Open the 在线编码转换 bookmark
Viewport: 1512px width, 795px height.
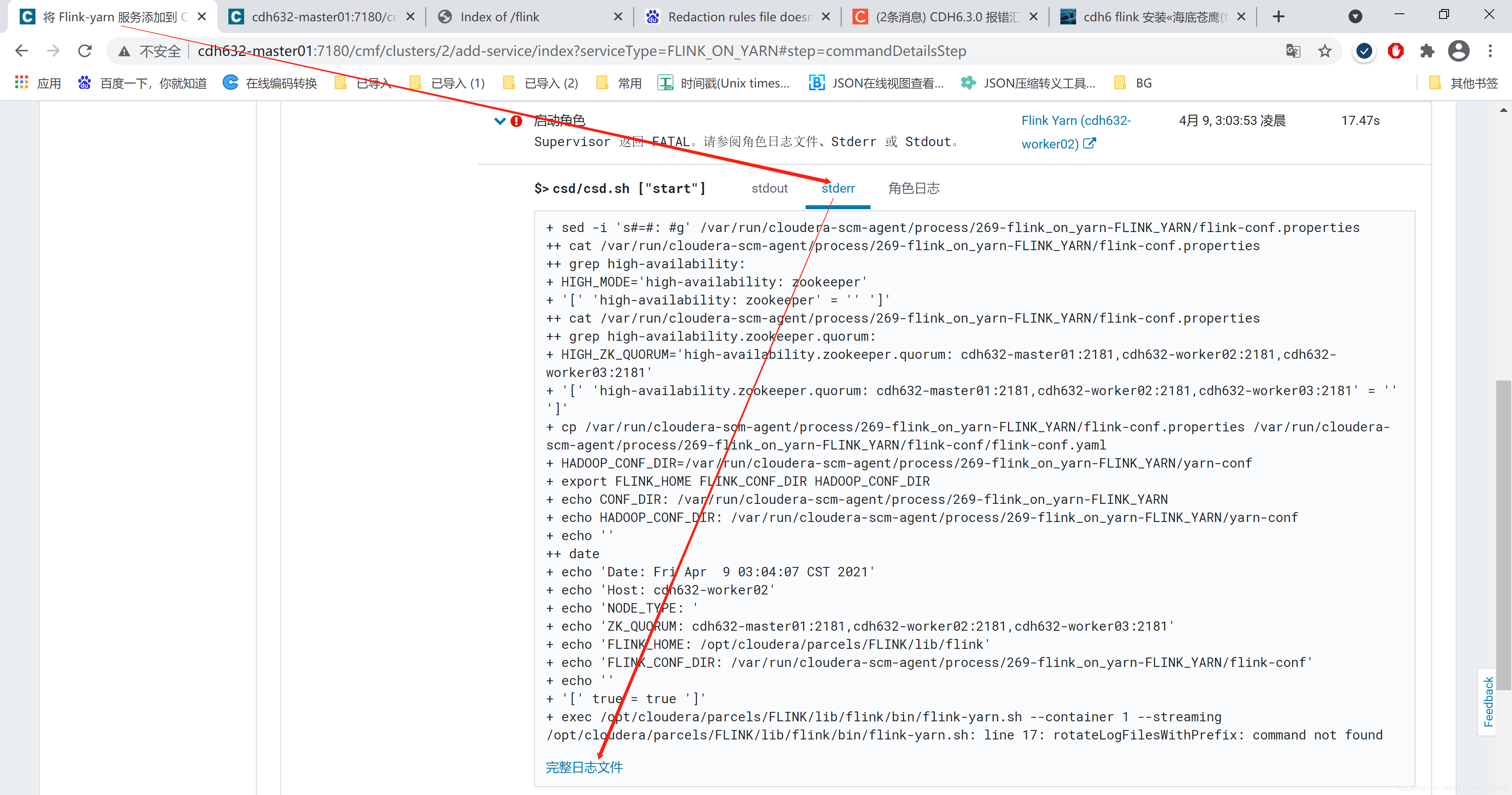(x=270, y=83)
